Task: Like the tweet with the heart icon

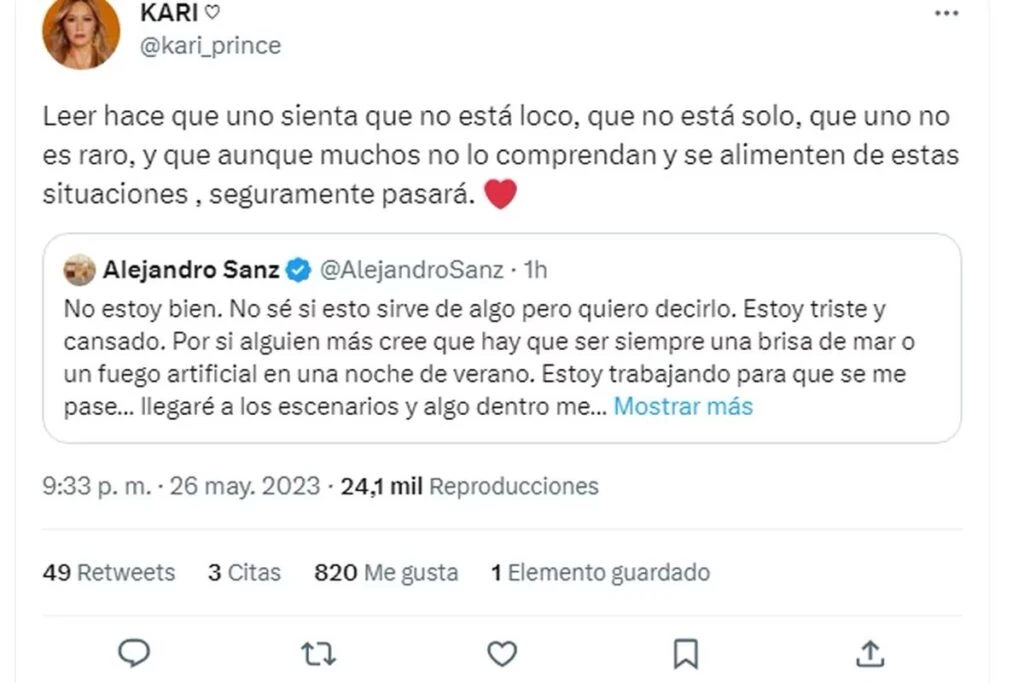Action: [502, 654]
